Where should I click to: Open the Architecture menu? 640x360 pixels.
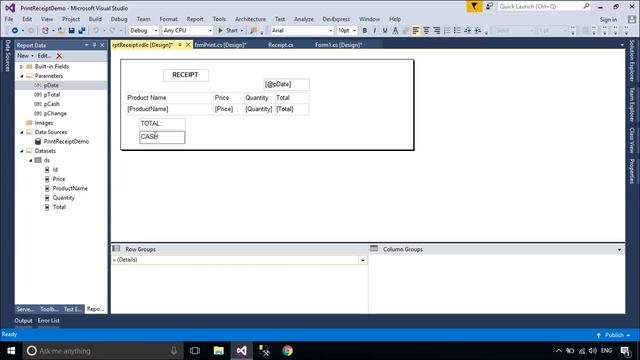tap(250, 19)
